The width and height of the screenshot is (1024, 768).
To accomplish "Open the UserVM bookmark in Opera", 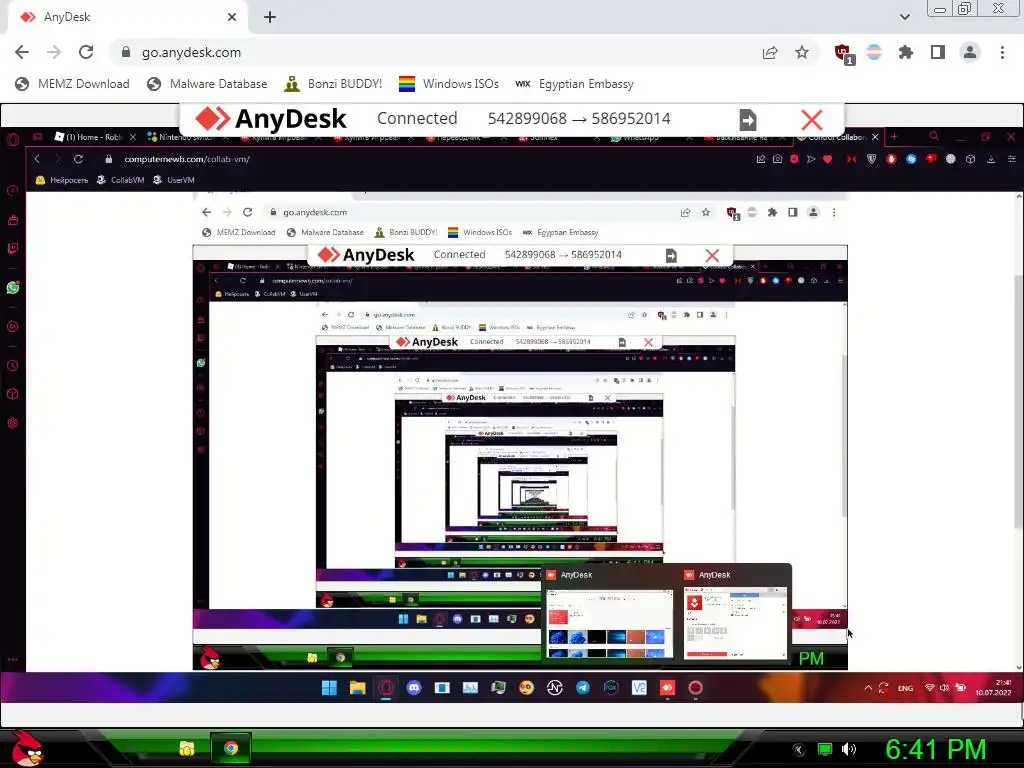I will click(174, 180).
